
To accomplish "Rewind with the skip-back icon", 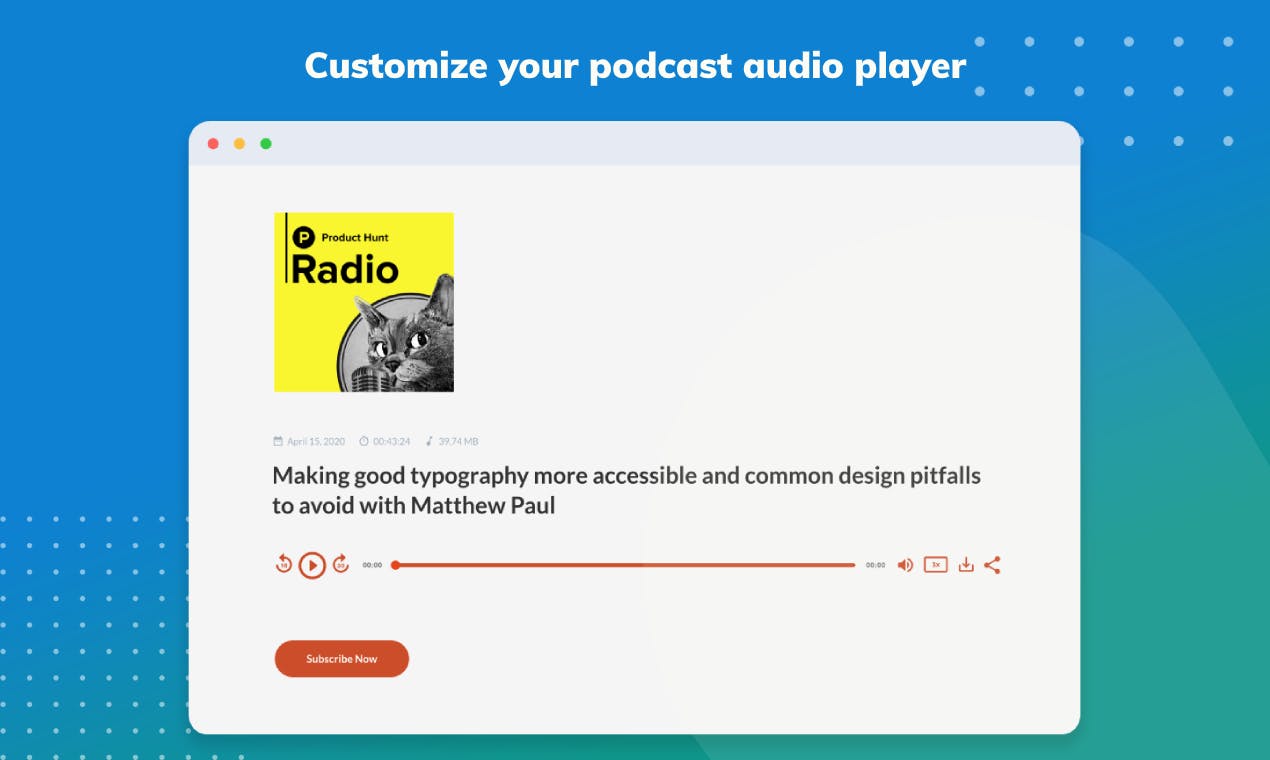I will [284, 564].
